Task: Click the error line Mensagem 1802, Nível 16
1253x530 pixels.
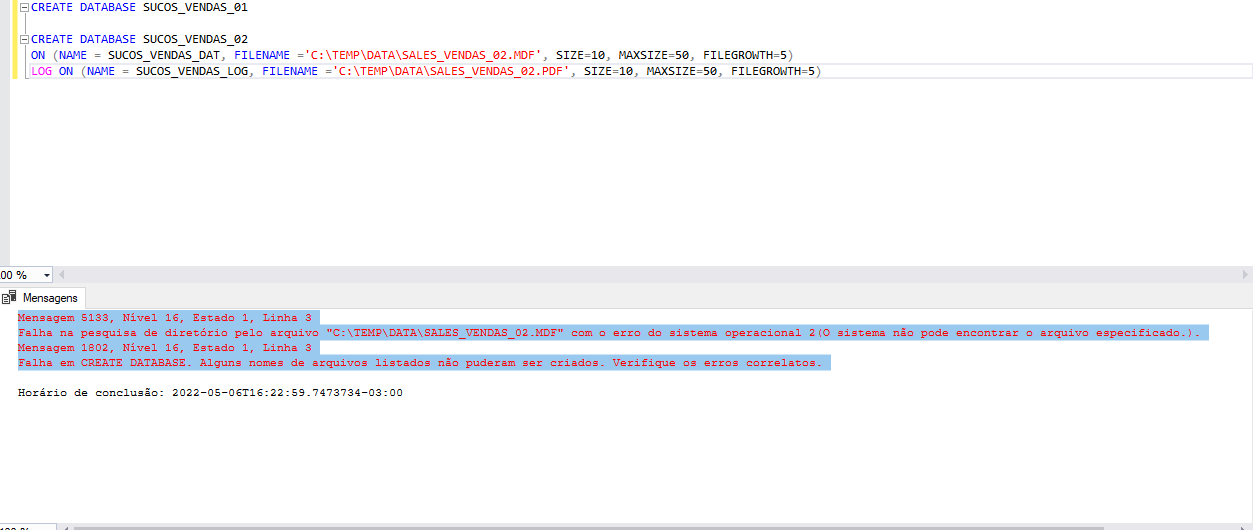Action: pyautogui.click(x=165, y=347)
